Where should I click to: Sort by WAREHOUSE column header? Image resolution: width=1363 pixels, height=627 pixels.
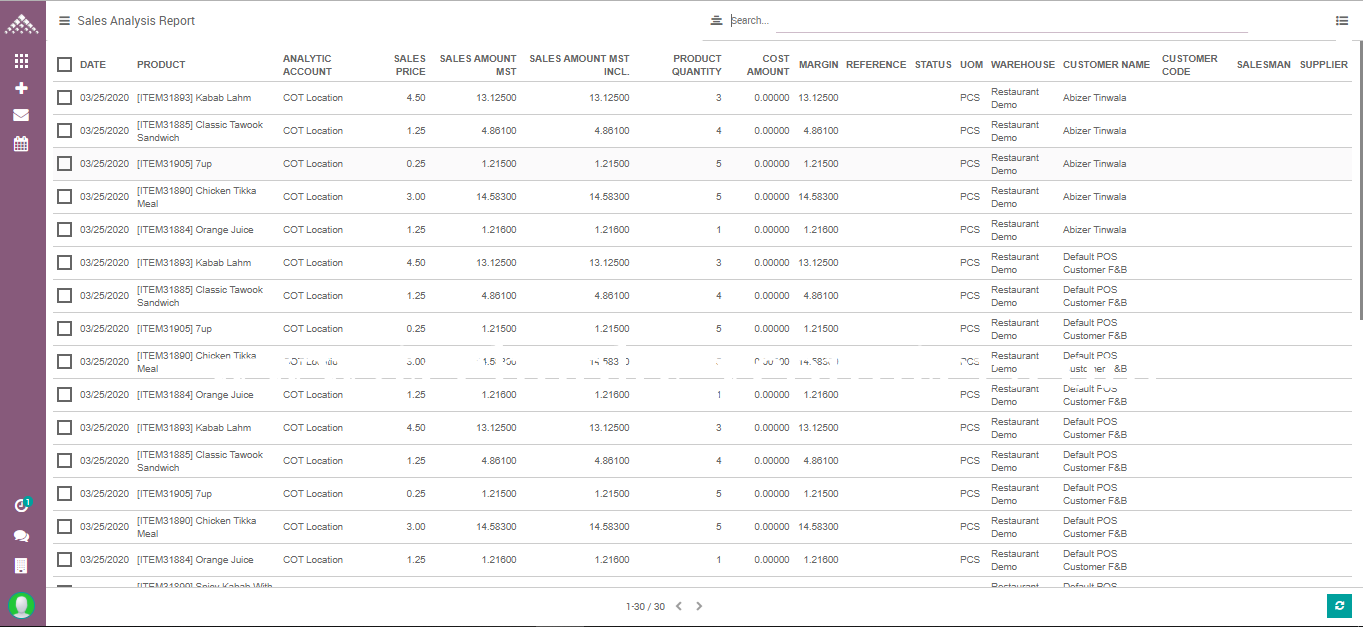[1023, 65]
